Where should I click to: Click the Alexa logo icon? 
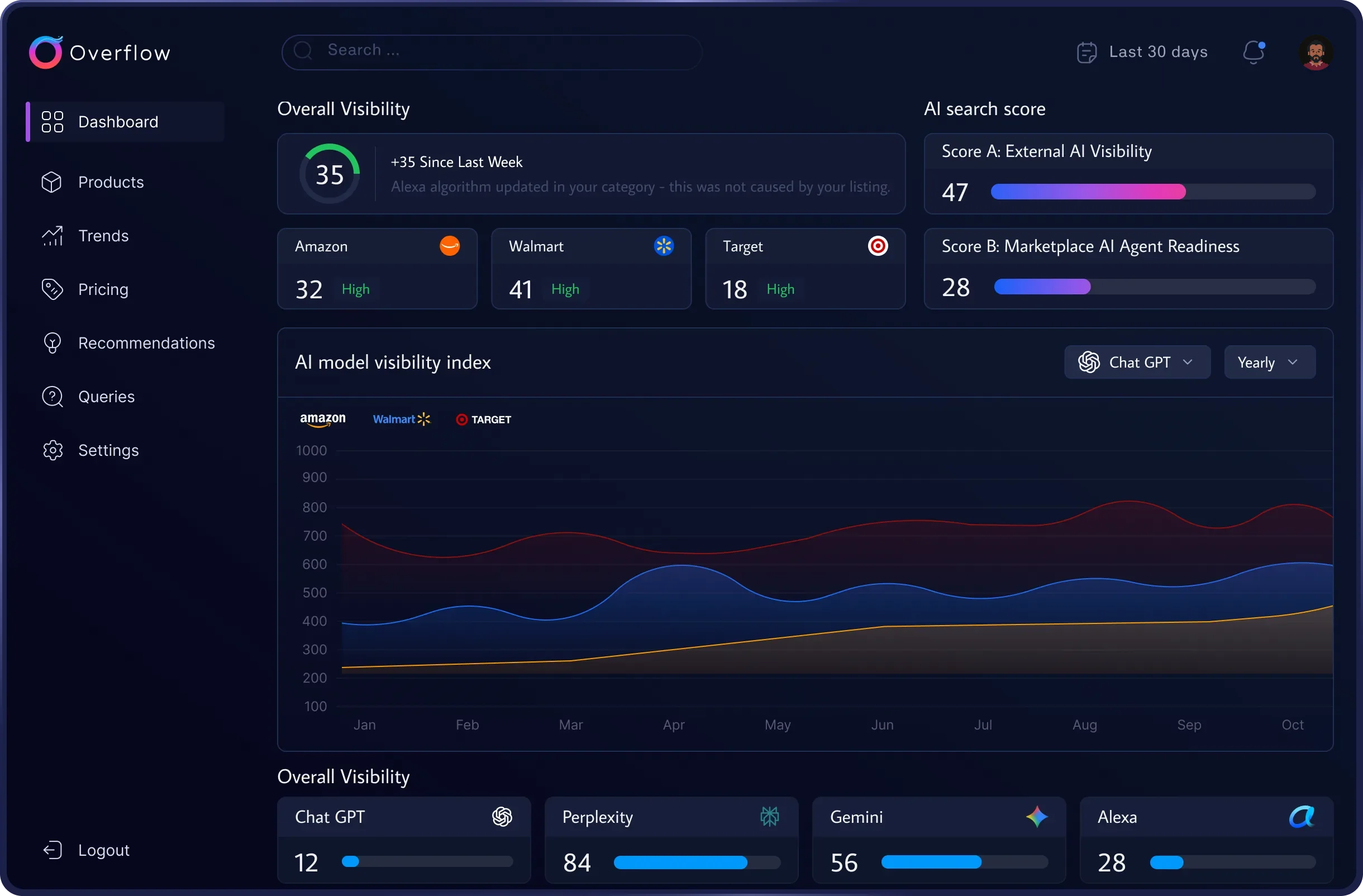pos(1302,817)
